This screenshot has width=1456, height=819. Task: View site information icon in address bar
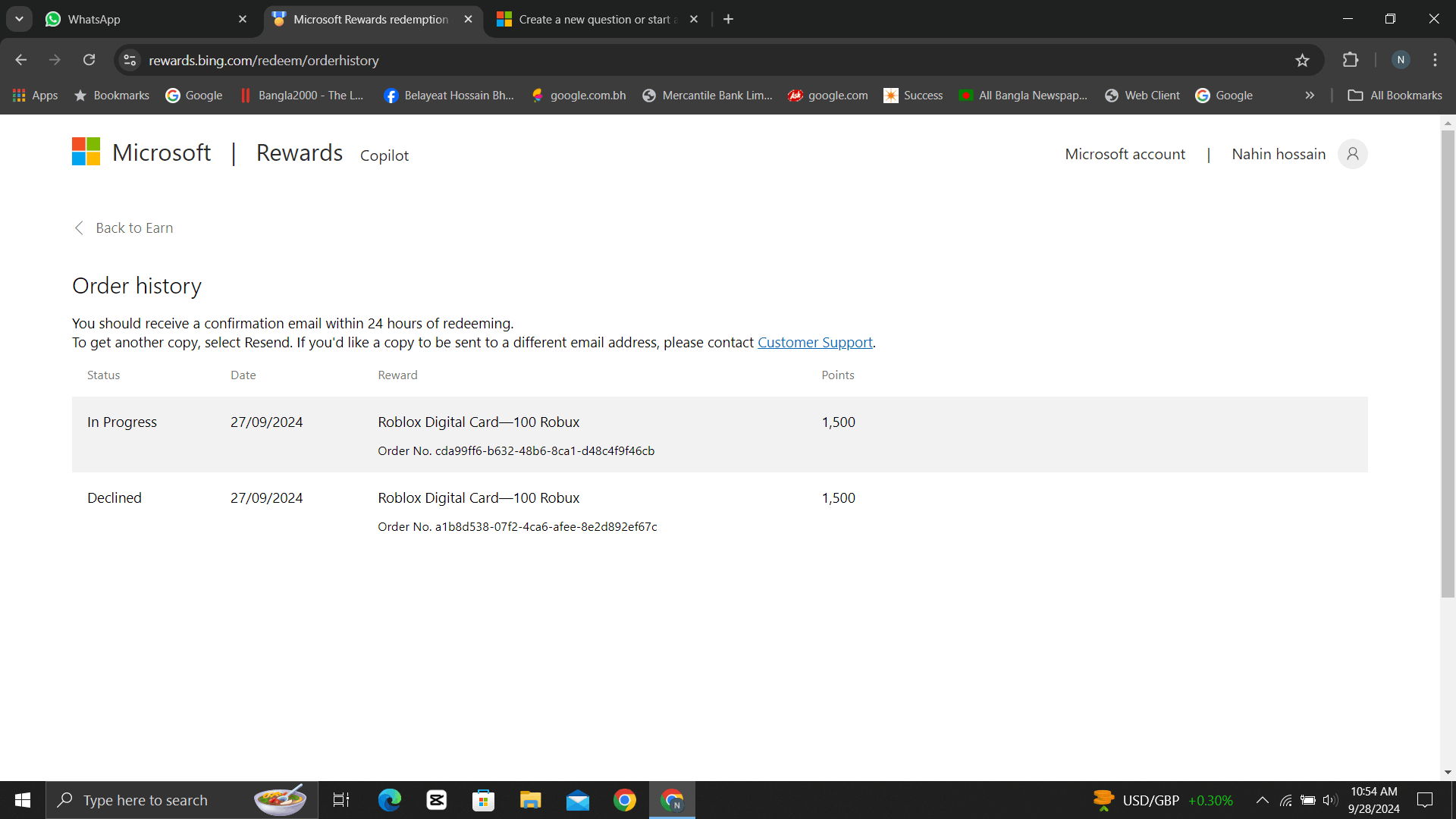[130, 60]
